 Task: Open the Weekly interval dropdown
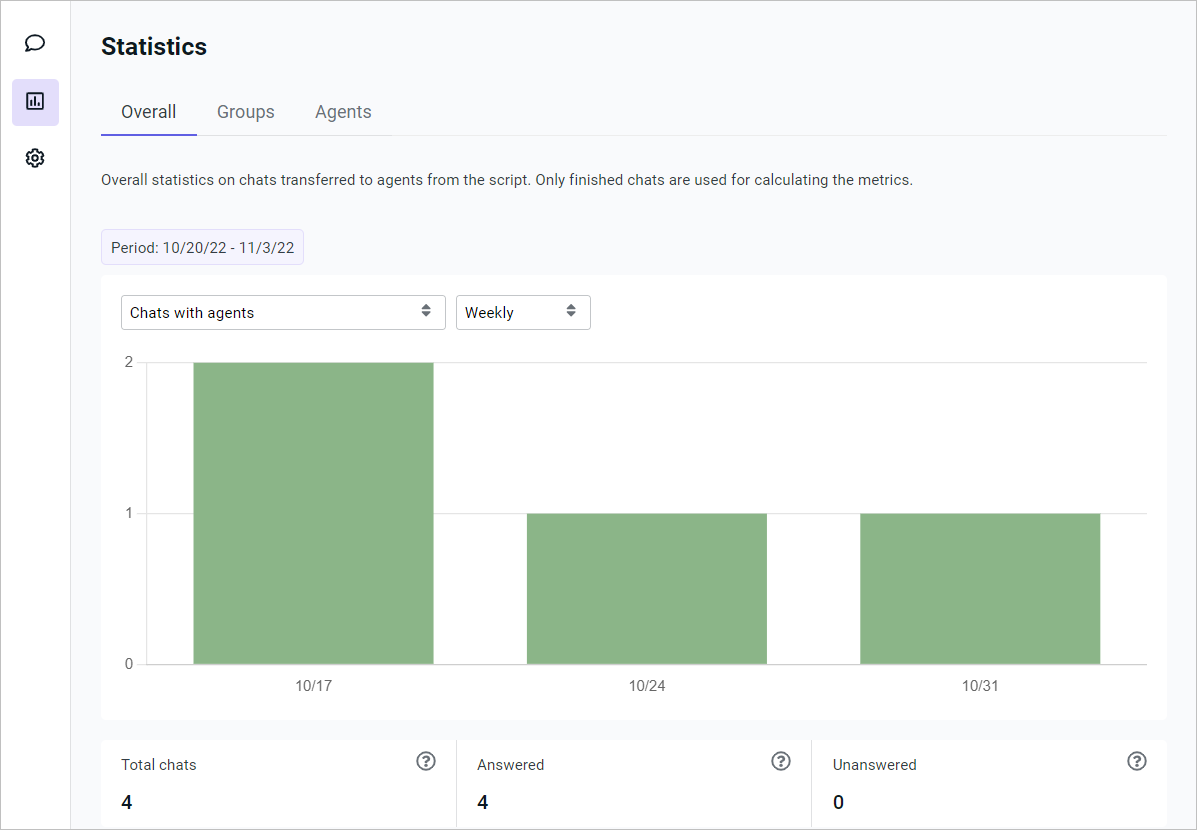[522, 312]
